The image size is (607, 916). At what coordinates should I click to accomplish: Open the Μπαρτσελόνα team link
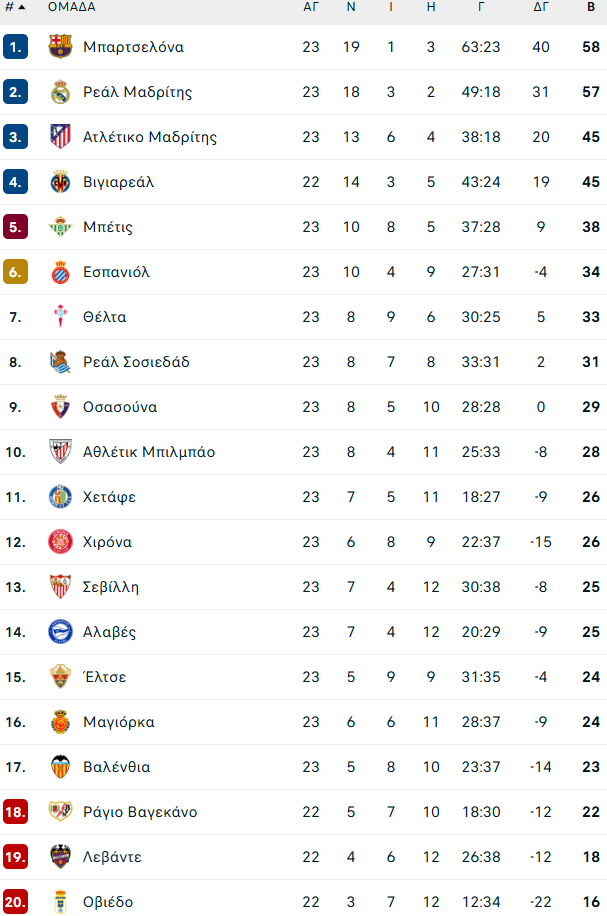coord(133,47)
